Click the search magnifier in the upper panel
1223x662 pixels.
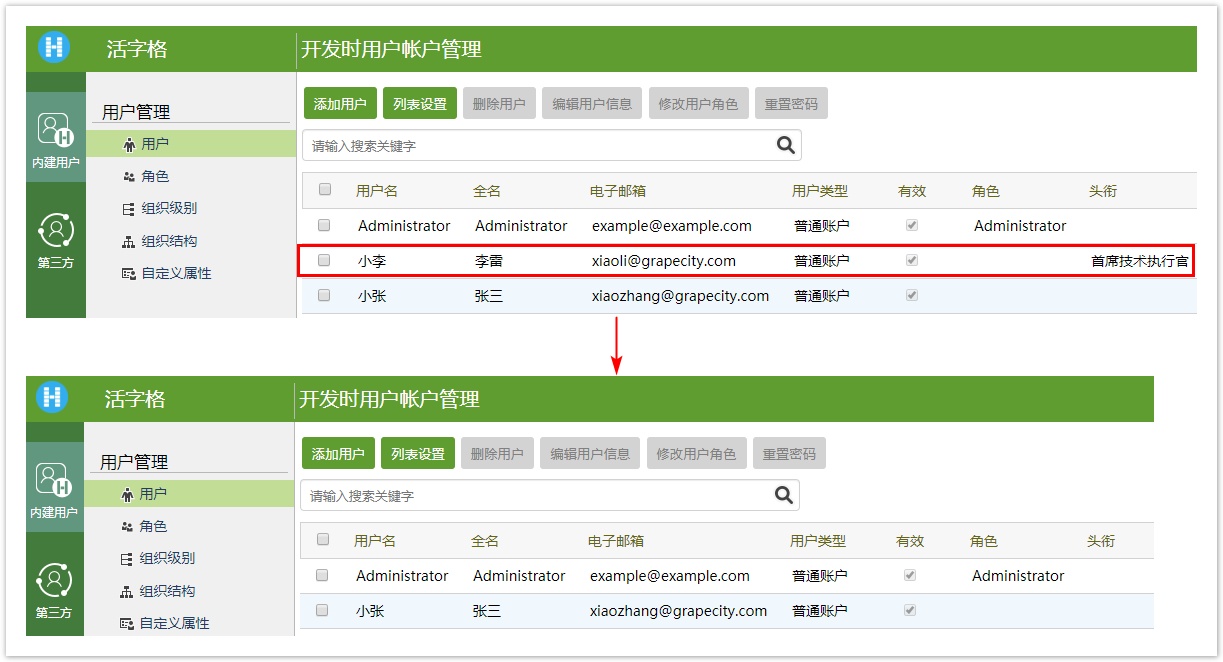tap(786, 145)
